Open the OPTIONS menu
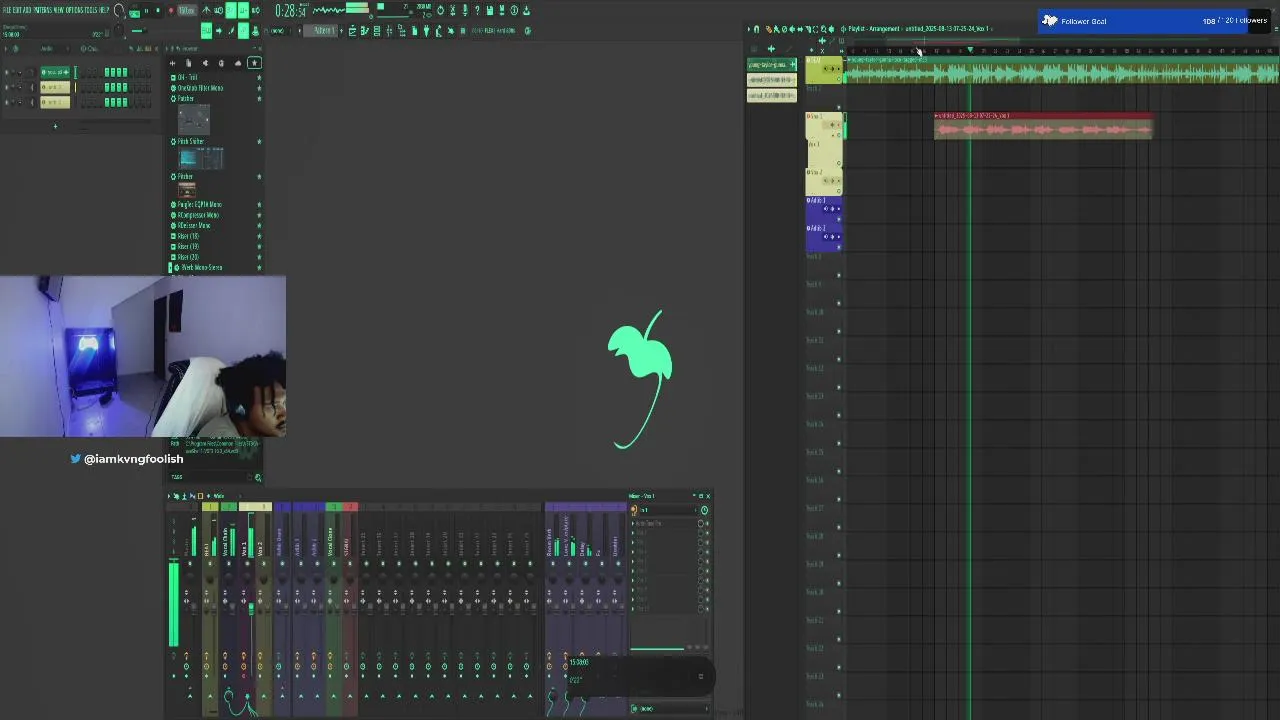This screenshot has height=720, width=1280. point(74,10)
